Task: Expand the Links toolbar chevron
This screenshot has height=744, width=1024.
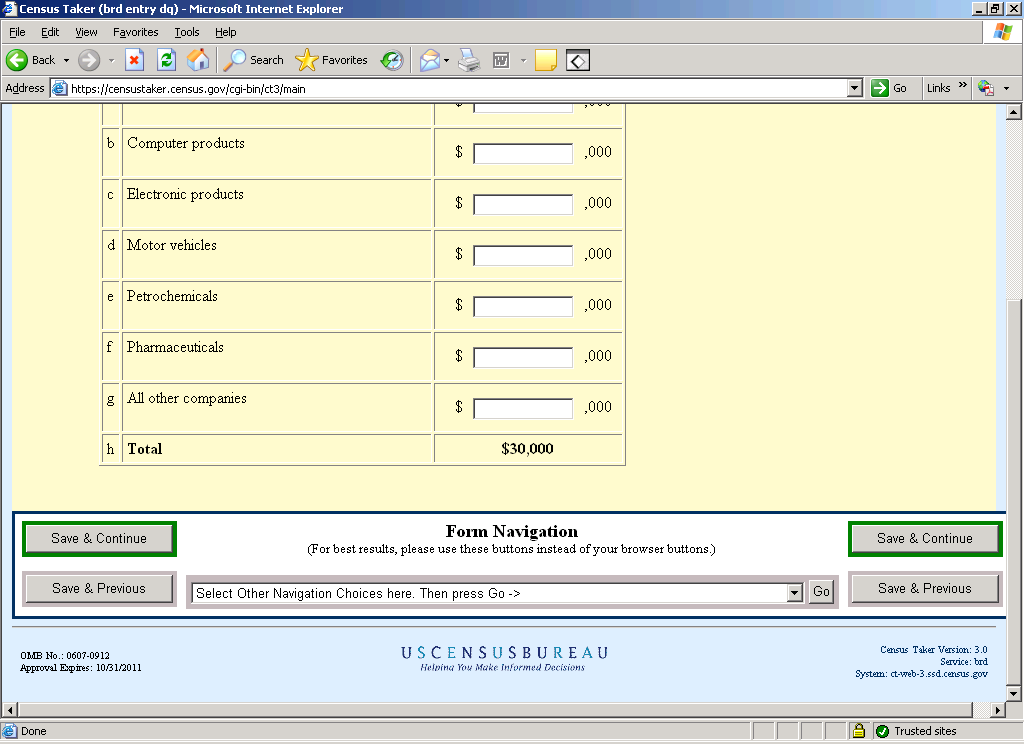Action: (x=963, y=87)
